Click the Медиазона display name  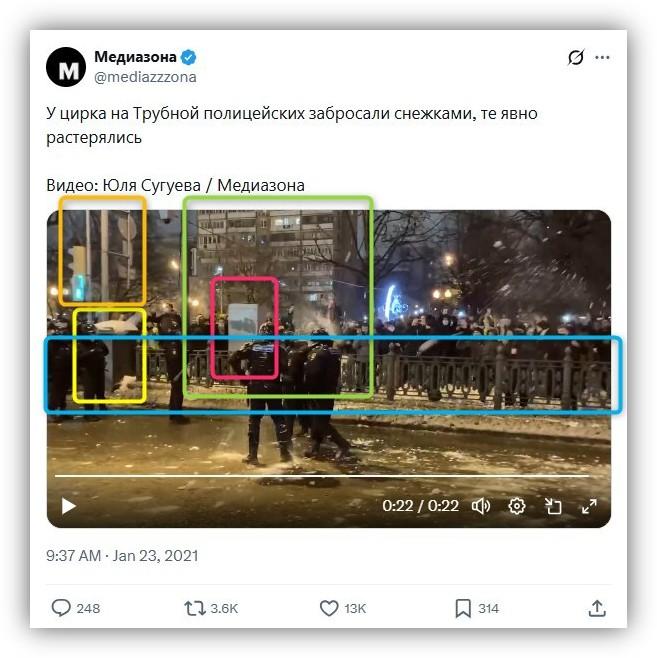point(135,56)
